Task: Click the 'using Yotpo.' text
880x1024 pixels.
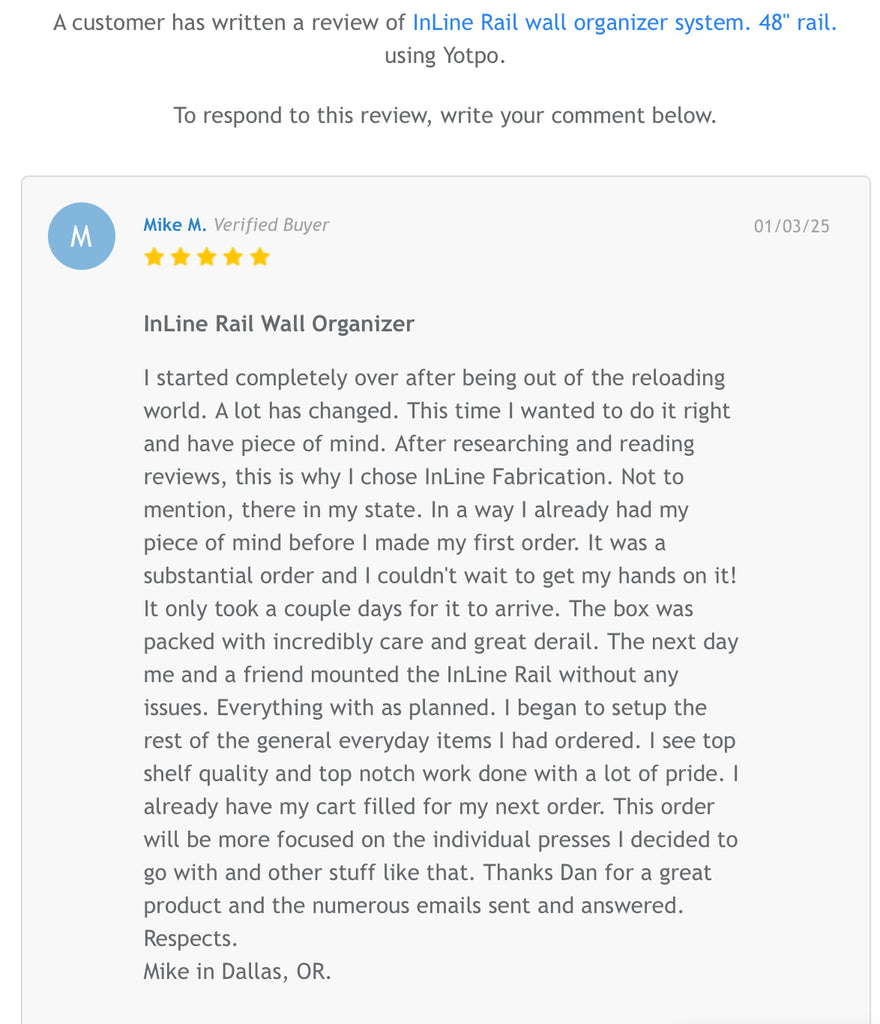Action: tap(445, 56)
